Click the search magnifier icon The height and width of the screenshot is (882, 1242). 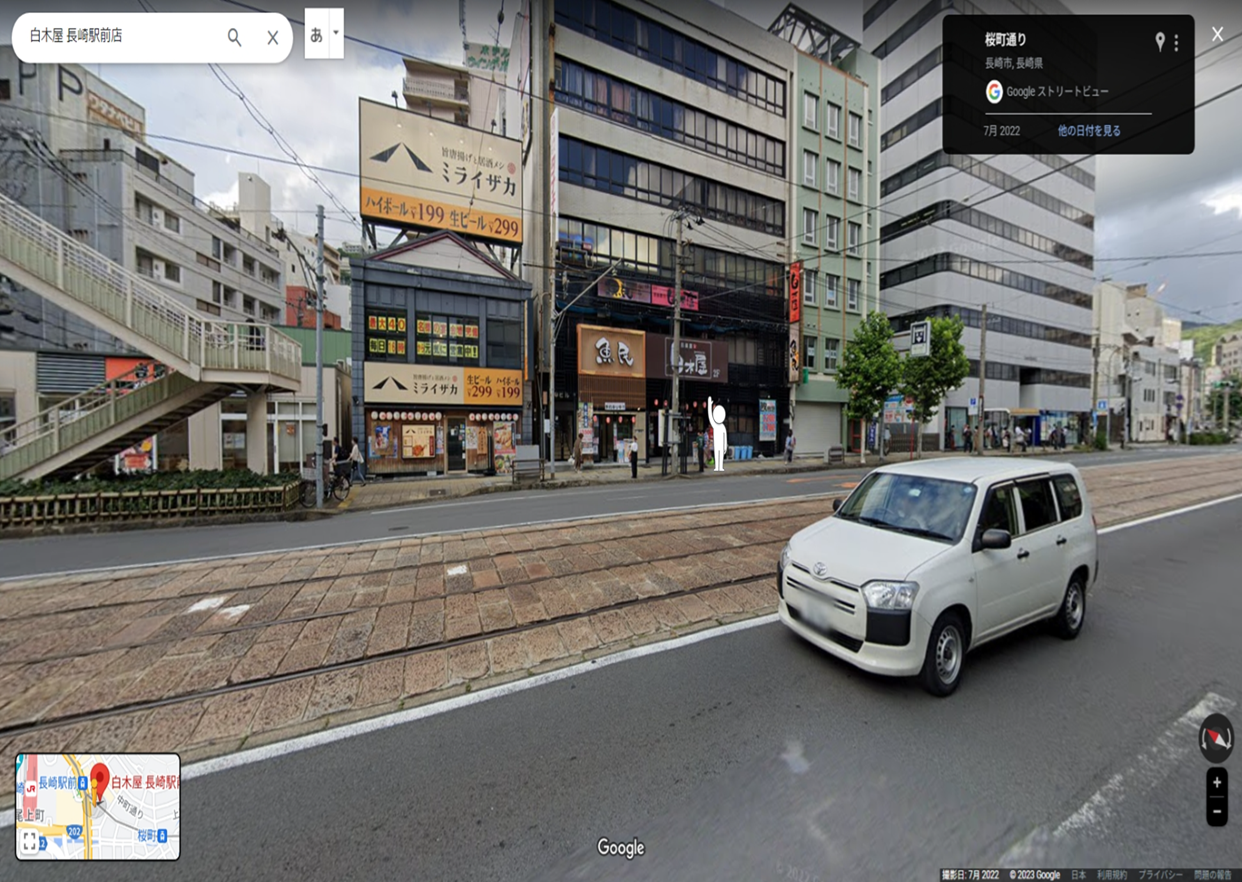(x=234, y=38)
